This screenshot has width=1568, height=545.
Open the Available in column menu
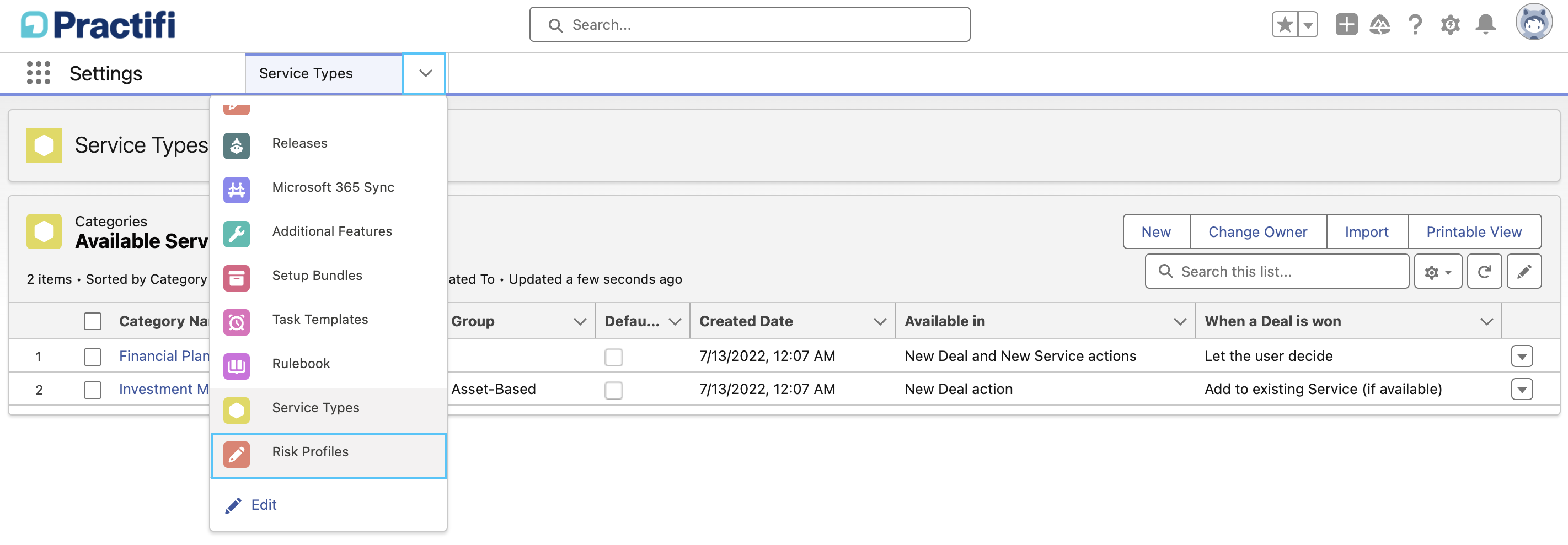point(1180,321)
